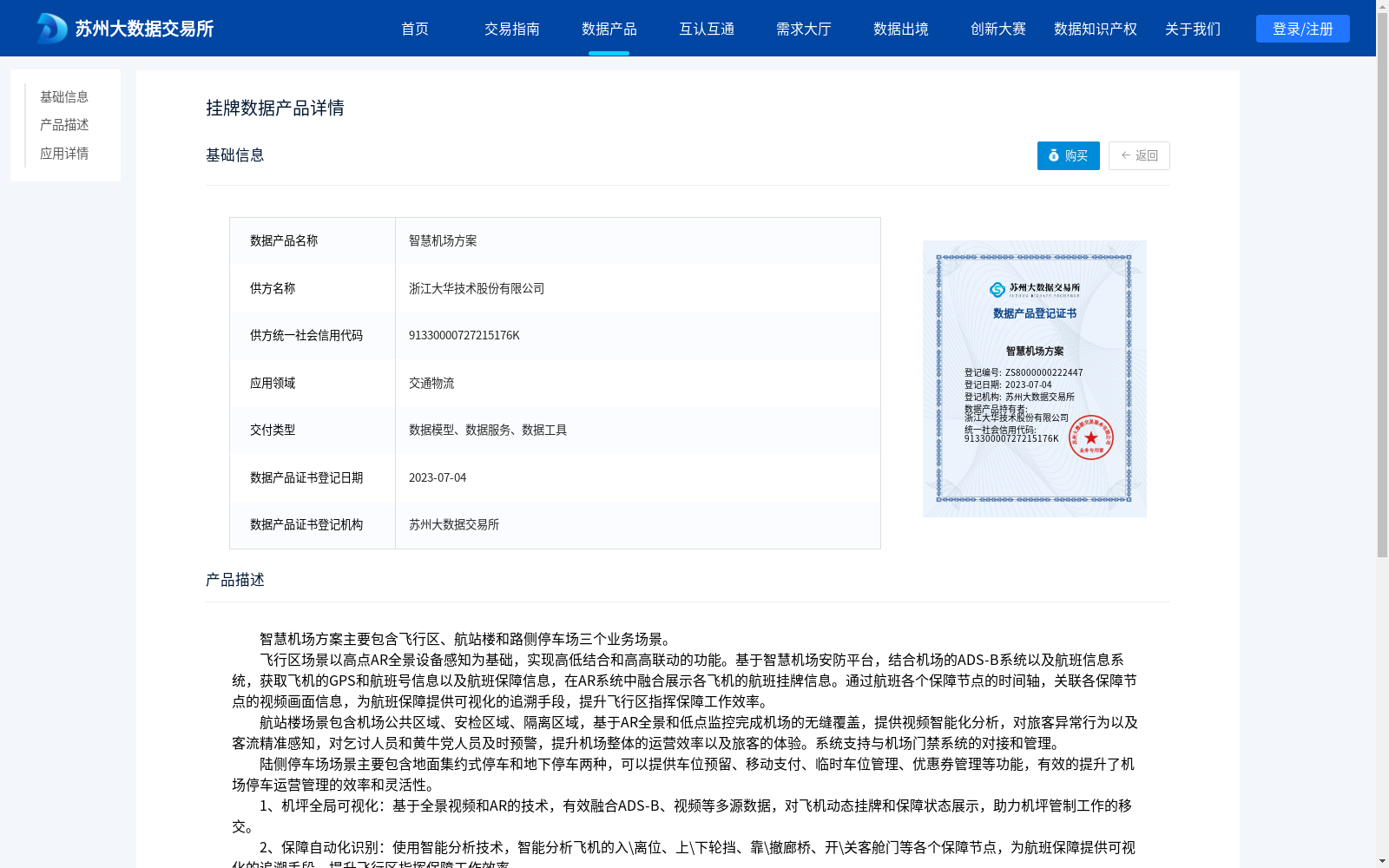The width and height of the screenshot is (1389, 868).
Task: Navigate to 创新大赛
Action: (x=998, y=29)
